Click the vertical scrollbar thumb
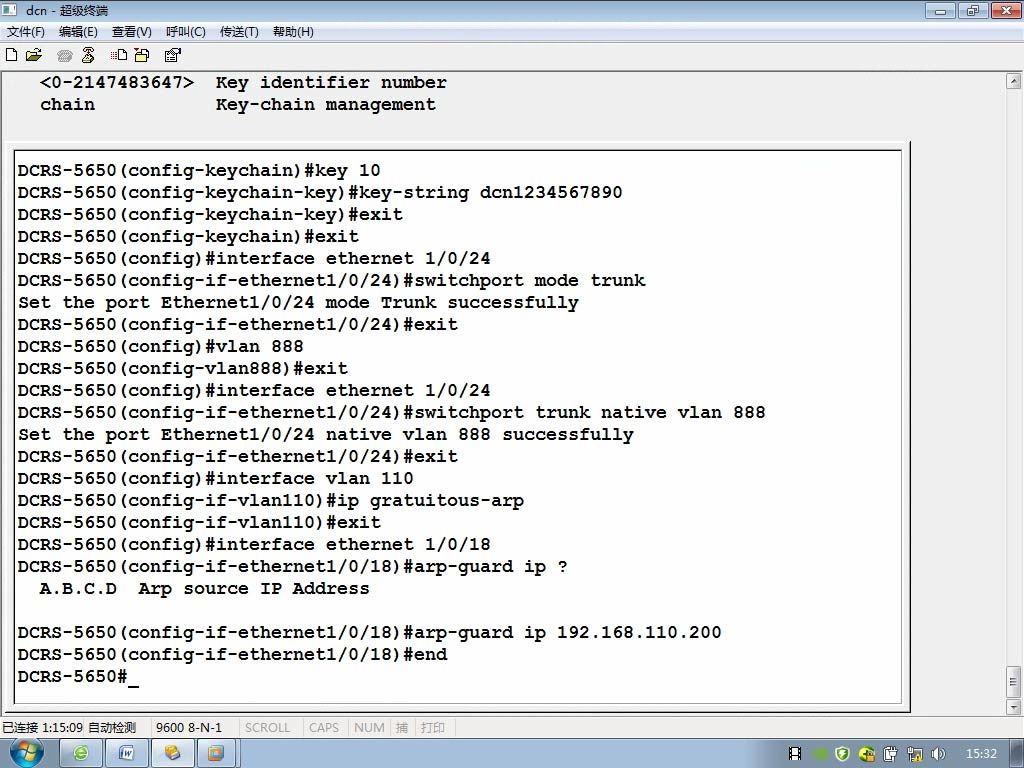Screen dimensions: 1024x768 click(1014, 682)
